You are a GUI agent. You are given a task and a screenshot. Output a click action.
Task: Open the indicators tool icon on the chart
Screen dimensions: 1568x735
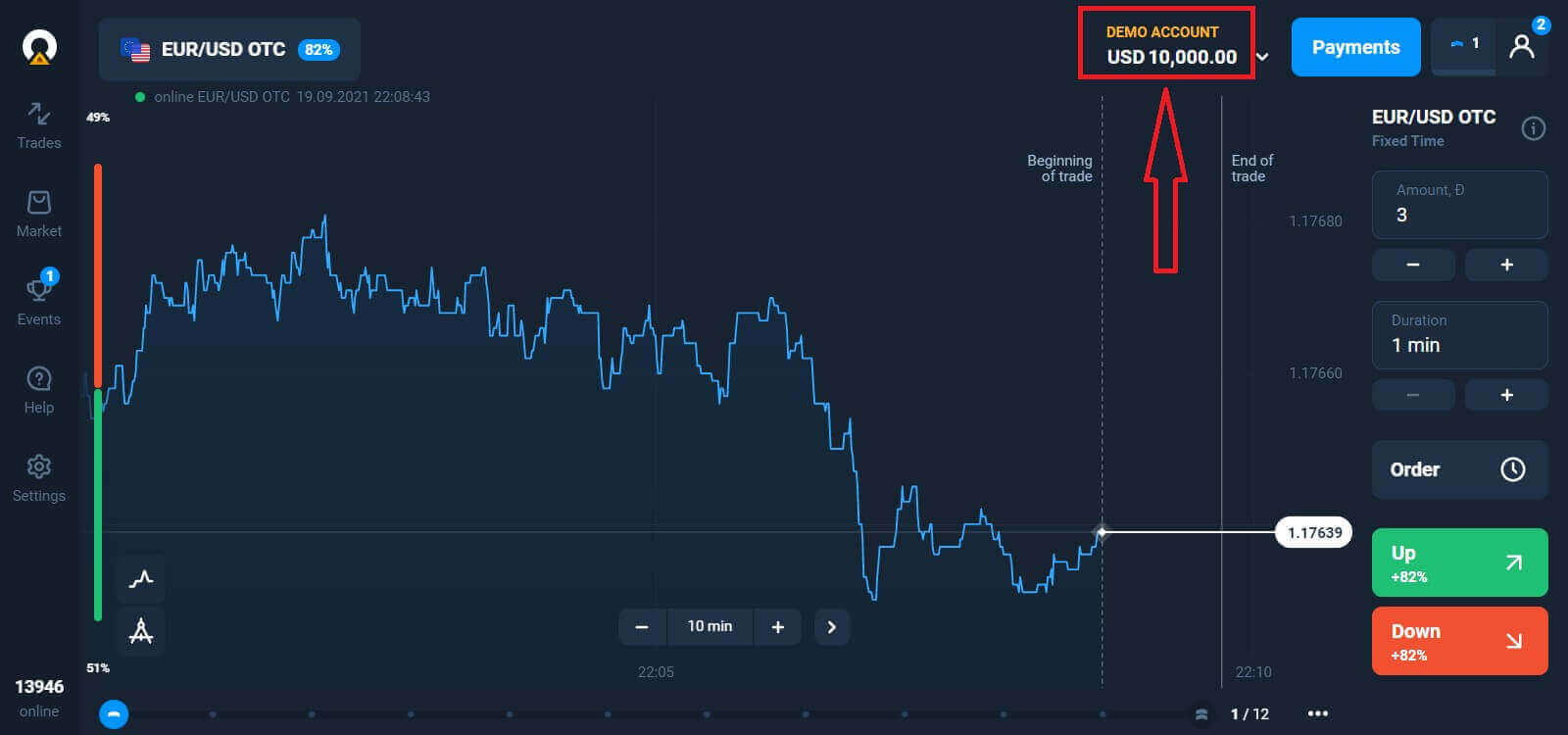140,630
